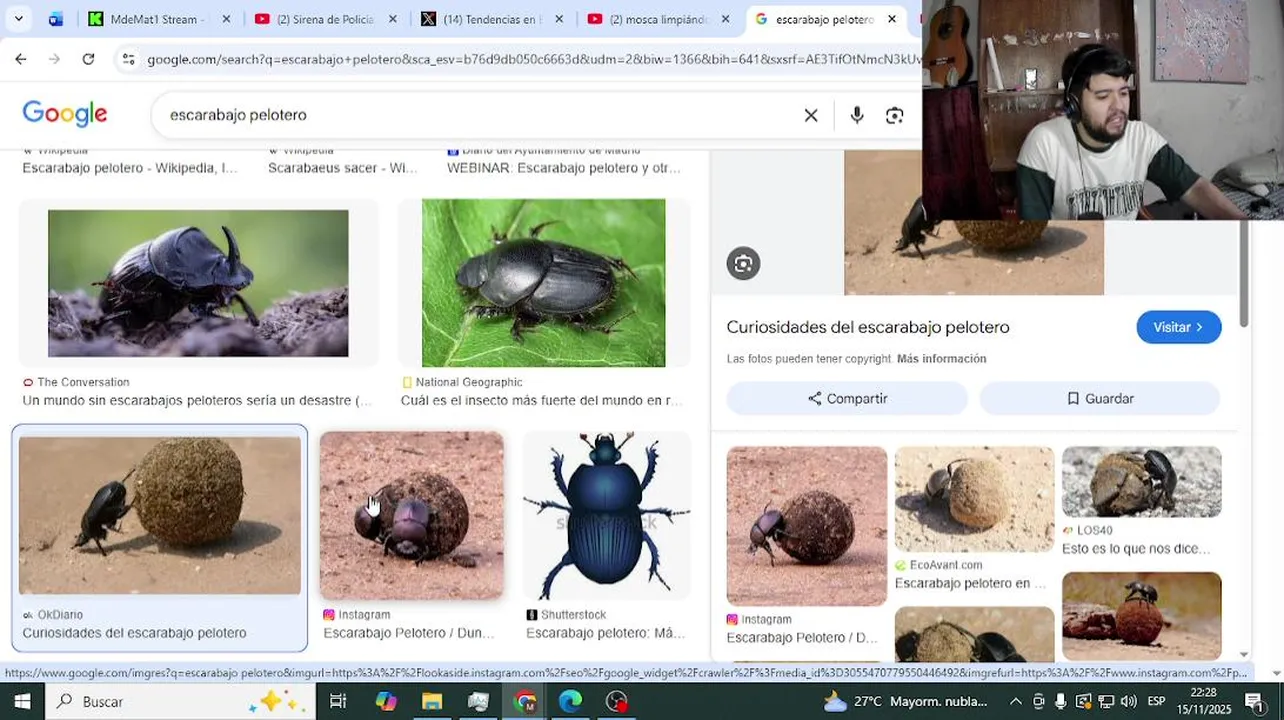Open site information icon in address bar

128,60
